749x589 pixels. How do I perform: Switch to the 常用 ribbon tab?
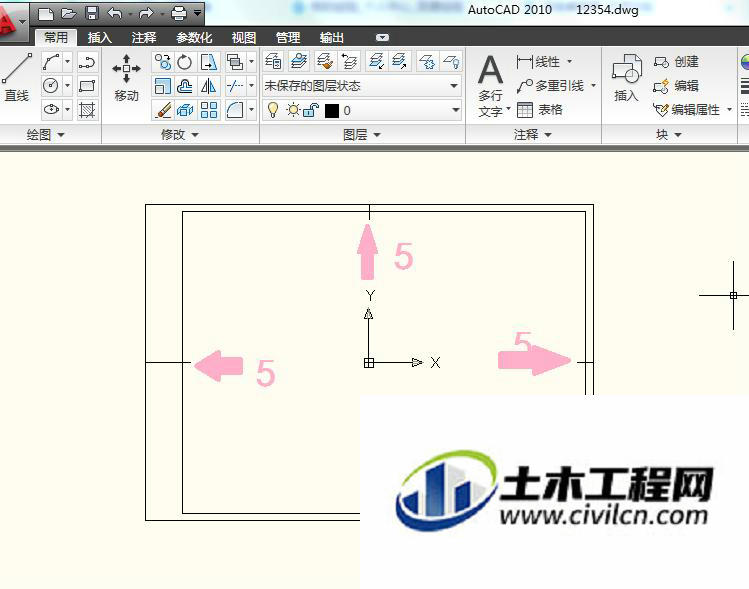[56, 37]
